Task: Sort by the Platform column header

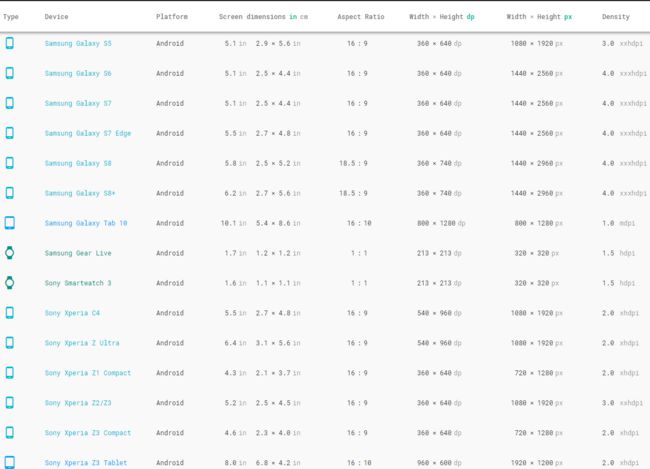Action: click(172, 17)
